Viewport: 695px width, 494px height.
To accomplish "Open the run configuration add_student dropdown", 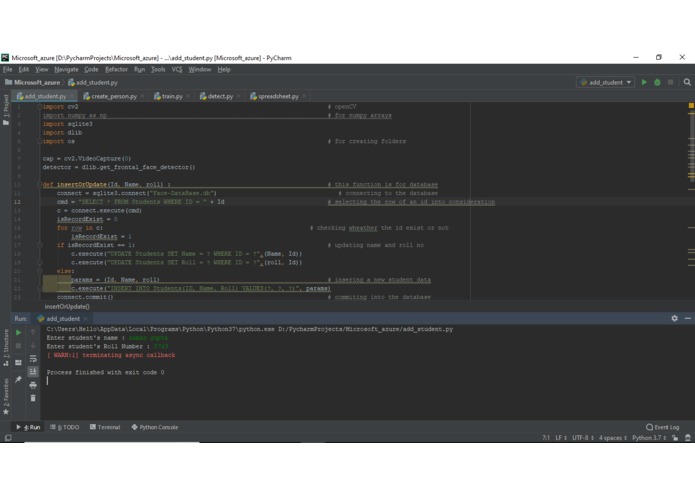I will pos(605,82).
